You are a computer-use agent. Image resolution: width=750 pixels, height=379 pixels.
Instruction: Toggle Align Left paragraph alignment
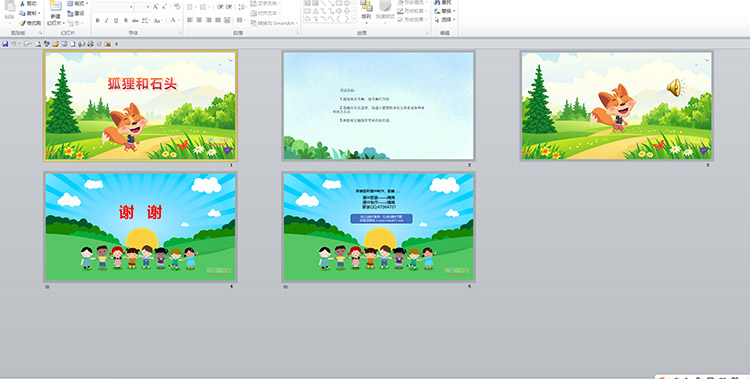click(189, 20)
